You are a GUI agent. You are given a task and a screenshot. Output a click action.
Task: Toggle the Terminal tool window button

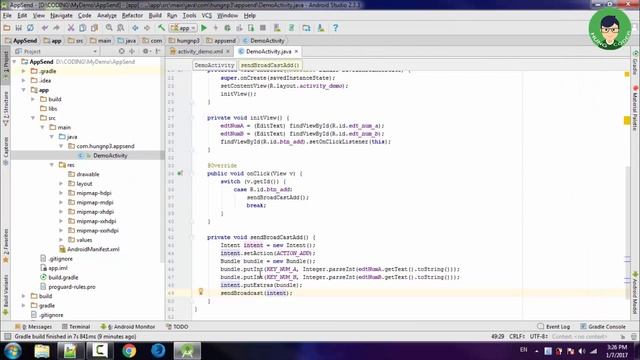[76, 327]
